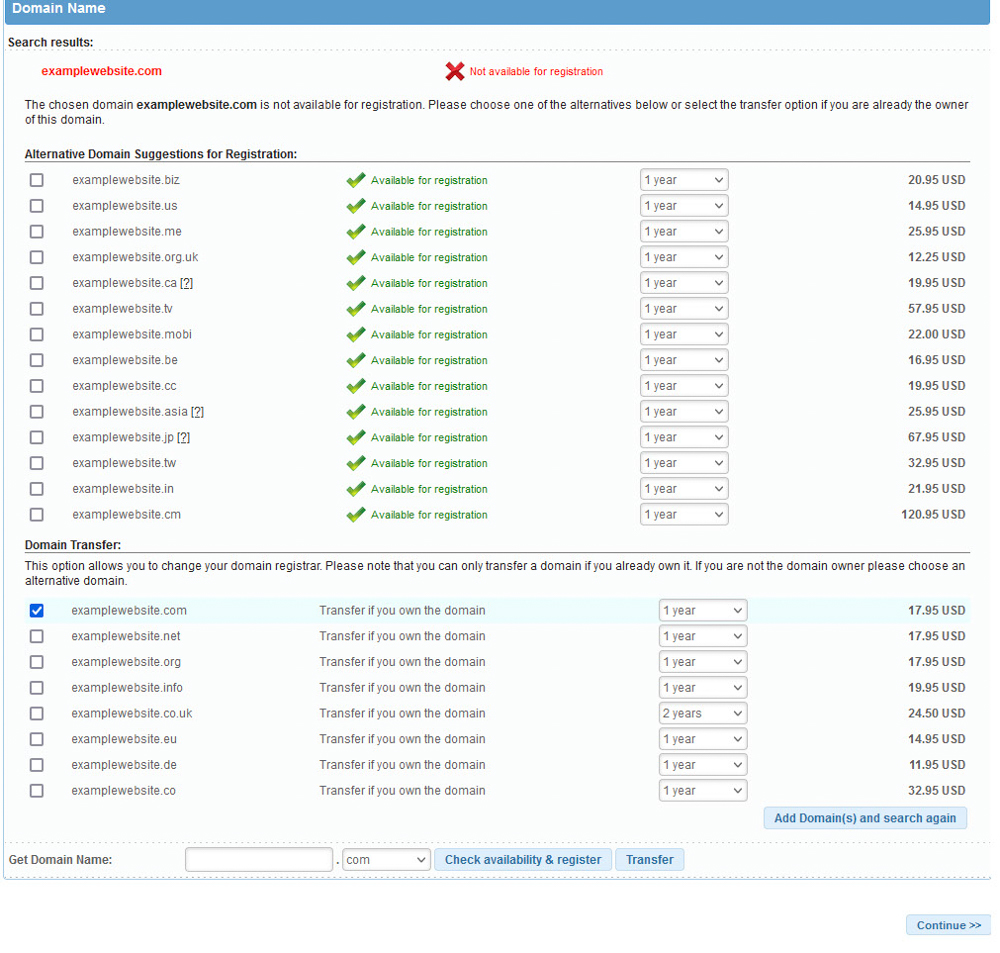Image resolution: width=1000 pixels, height=953 pixels.
Task: Click green checkmark icon for examplewebsite.me
Action: point(356,232)
